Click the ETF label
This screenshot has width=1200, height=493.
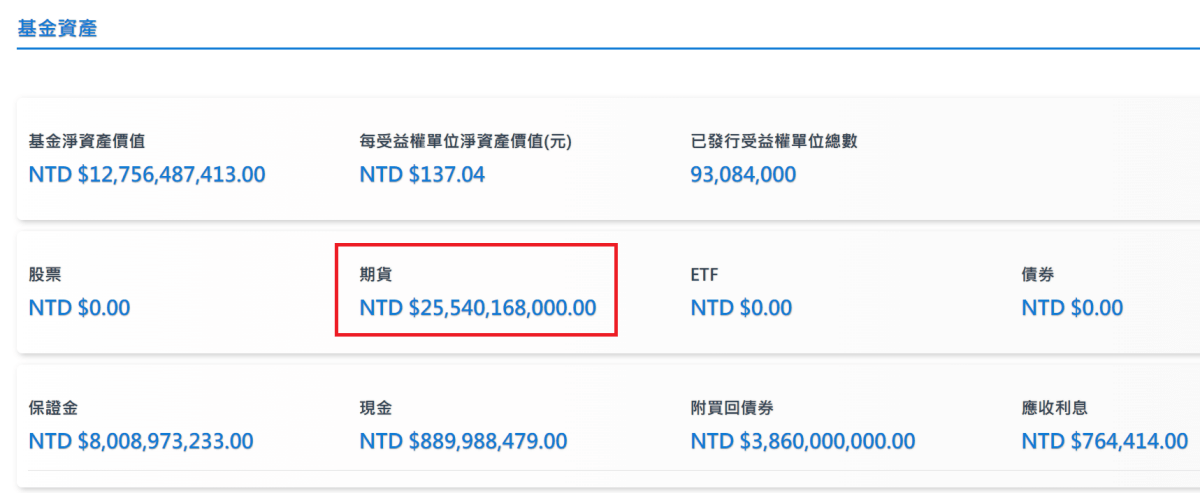click(705, 274)
